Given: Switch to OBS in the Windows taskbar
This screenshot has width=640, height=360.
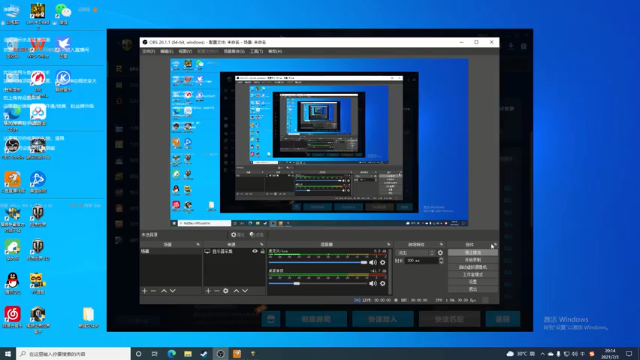Looking at the screenshot, I should (x=220, y=354).
